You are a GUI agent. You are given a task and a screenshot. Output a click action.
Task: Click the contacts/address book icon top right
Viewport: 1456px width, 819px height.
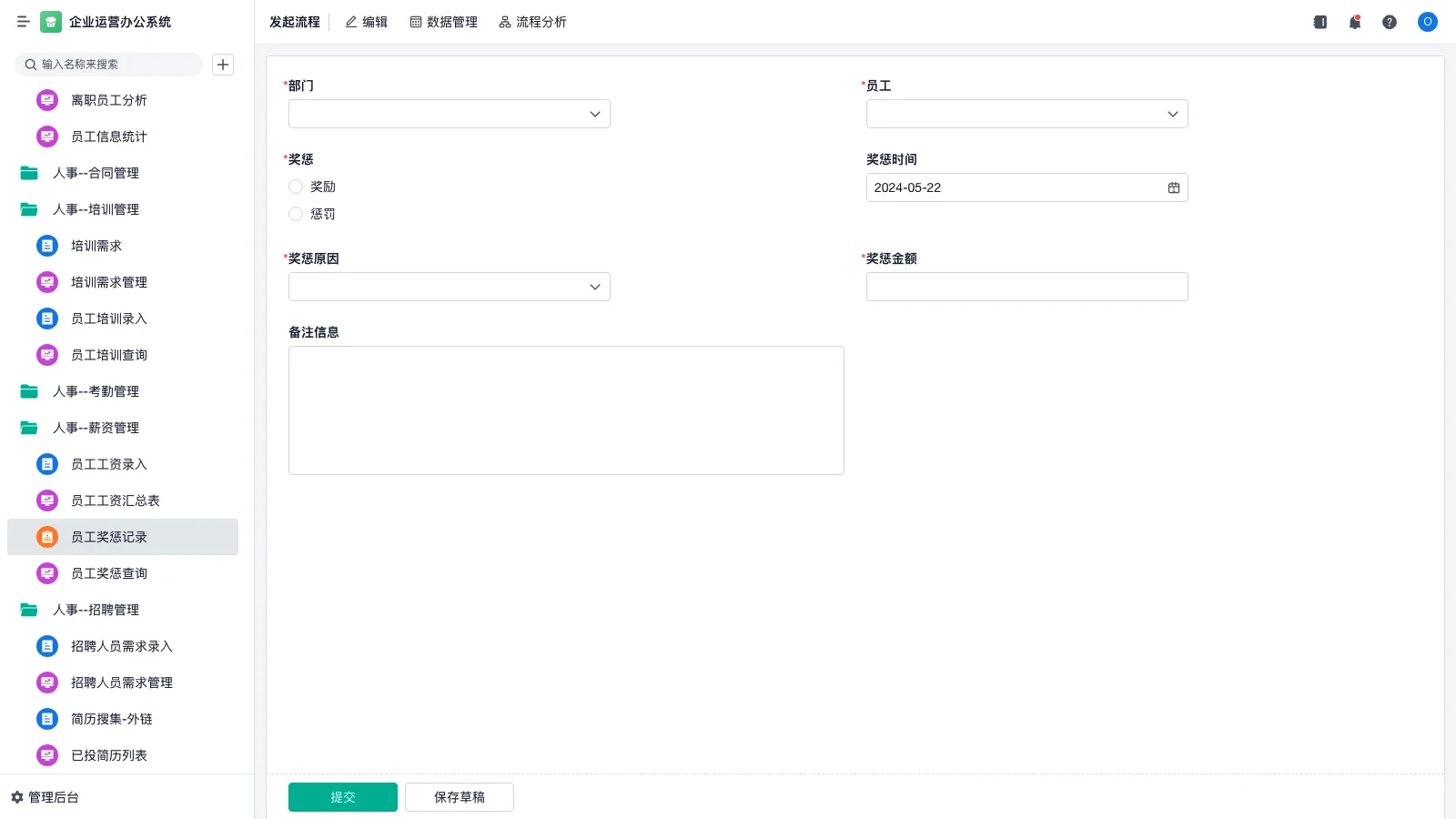[1319, 22]
